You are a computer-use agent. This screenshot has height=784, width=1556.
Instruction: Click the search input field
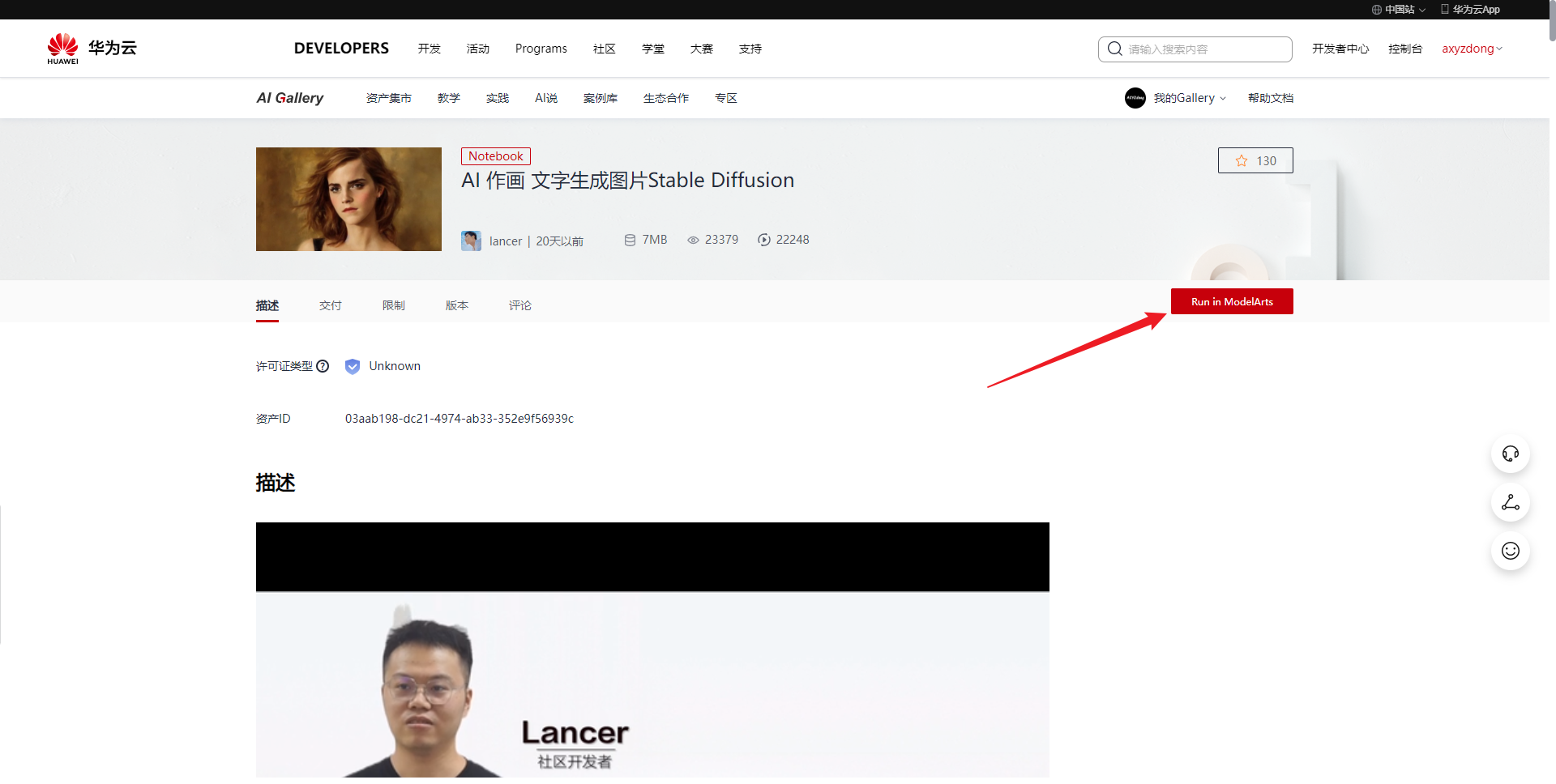point(1195,49)
